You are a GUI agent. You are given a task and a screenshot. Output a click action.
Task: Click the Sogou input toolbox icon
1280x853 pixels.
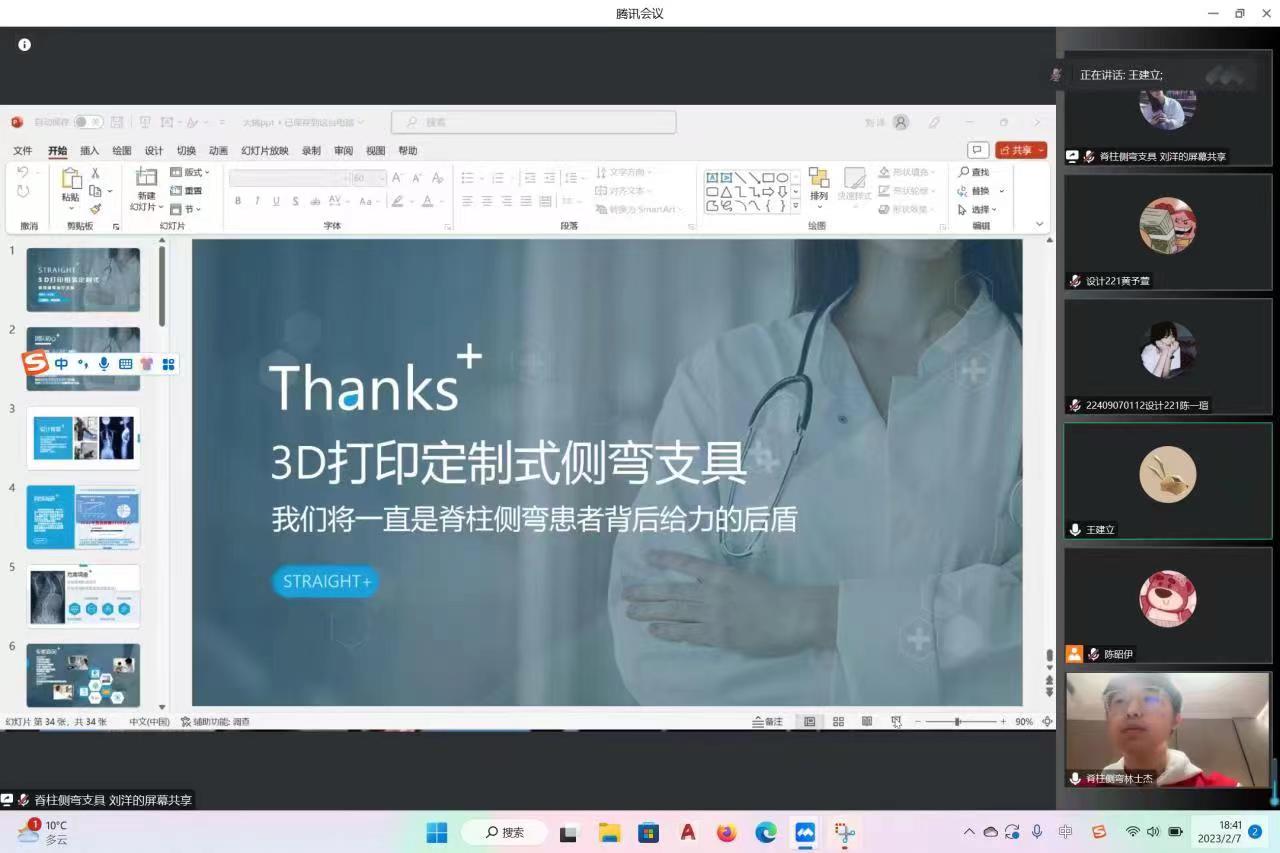(x=168, y=364)
